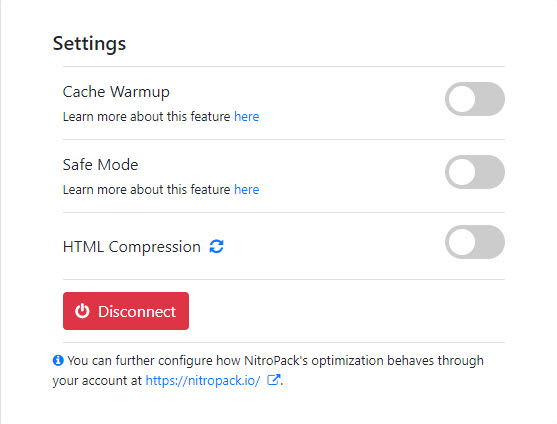Click the refresh icon beside HTML Compression
This screenshot has width=557, height=424.
[216, 246]
